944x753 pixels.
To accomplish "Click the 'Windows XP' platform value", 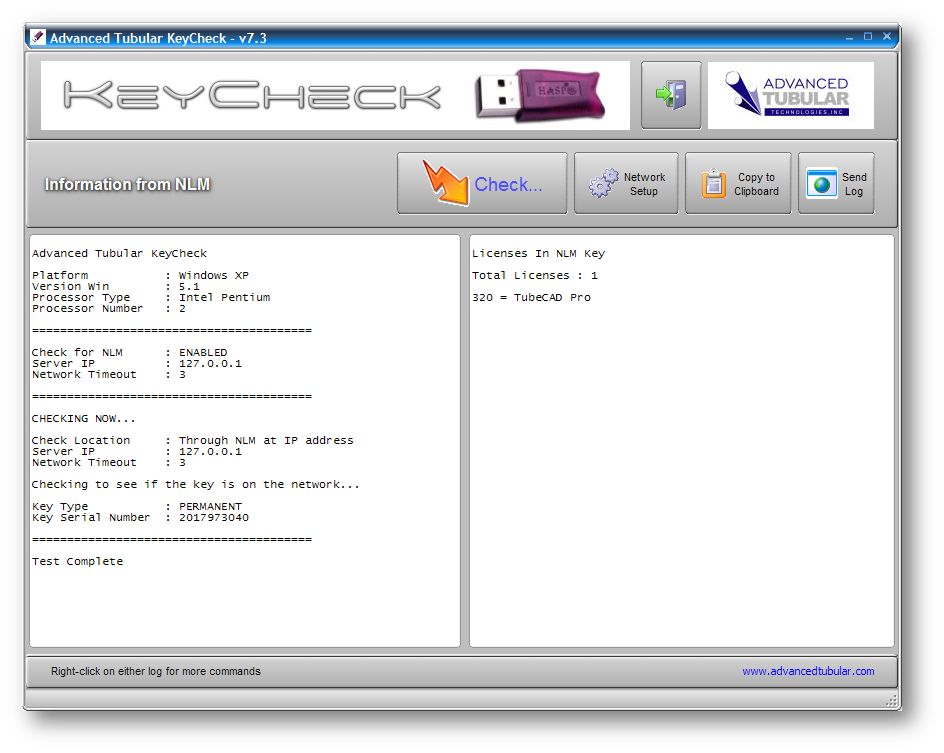I will coord(214,275).
